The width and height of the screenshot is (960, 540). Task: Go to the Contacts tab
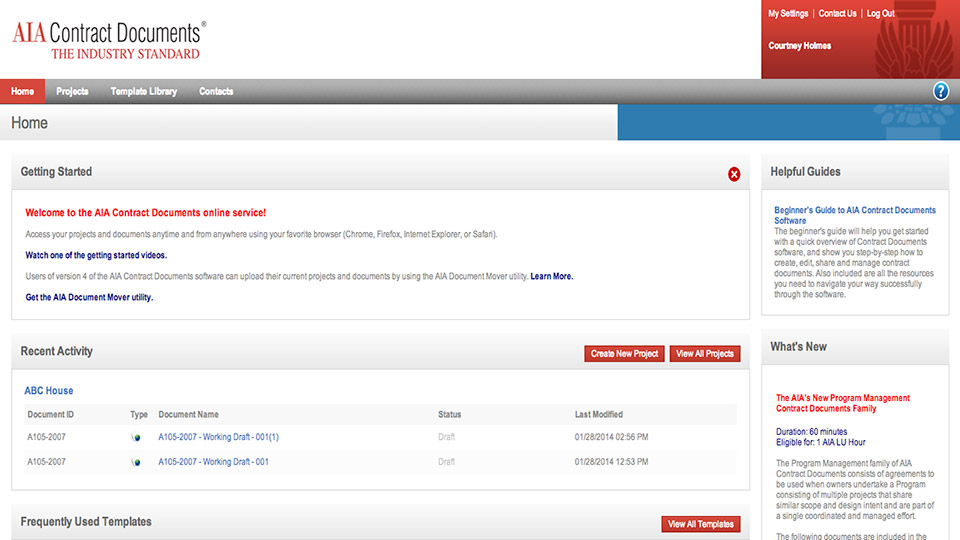pos(216,91)
